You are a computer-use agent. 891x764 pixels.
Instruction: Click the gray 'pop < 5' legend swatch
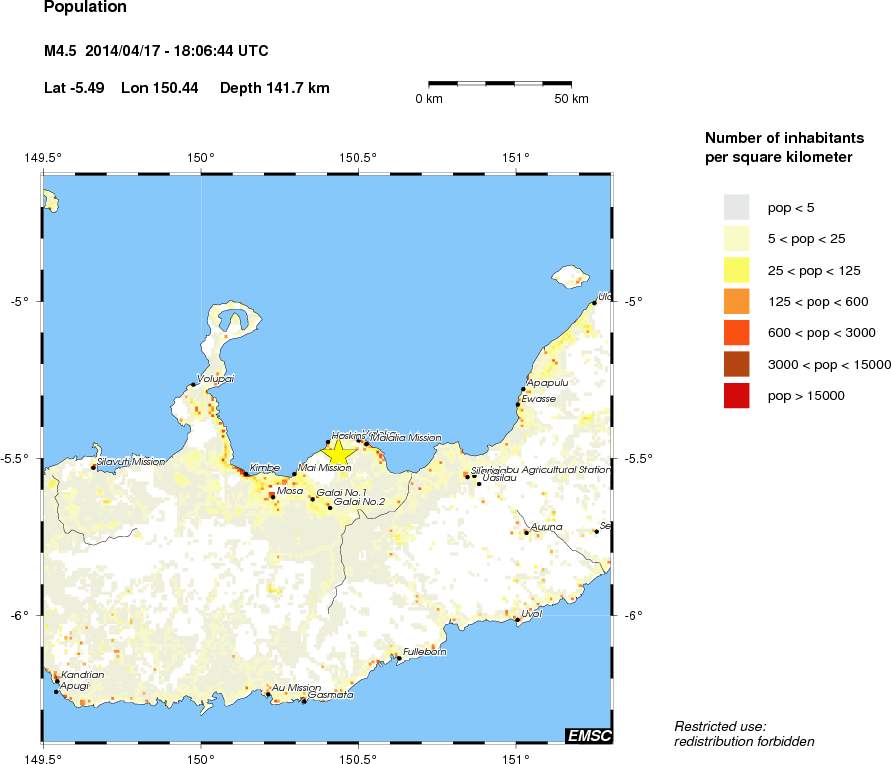coord(736,207)
